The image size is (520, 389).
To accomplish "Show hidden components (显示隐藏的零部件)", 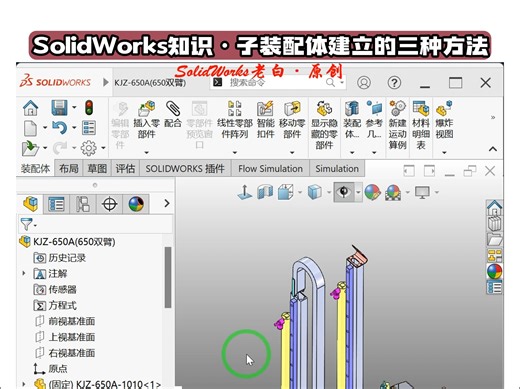I will pyautogui.click(x=324, y=125).
